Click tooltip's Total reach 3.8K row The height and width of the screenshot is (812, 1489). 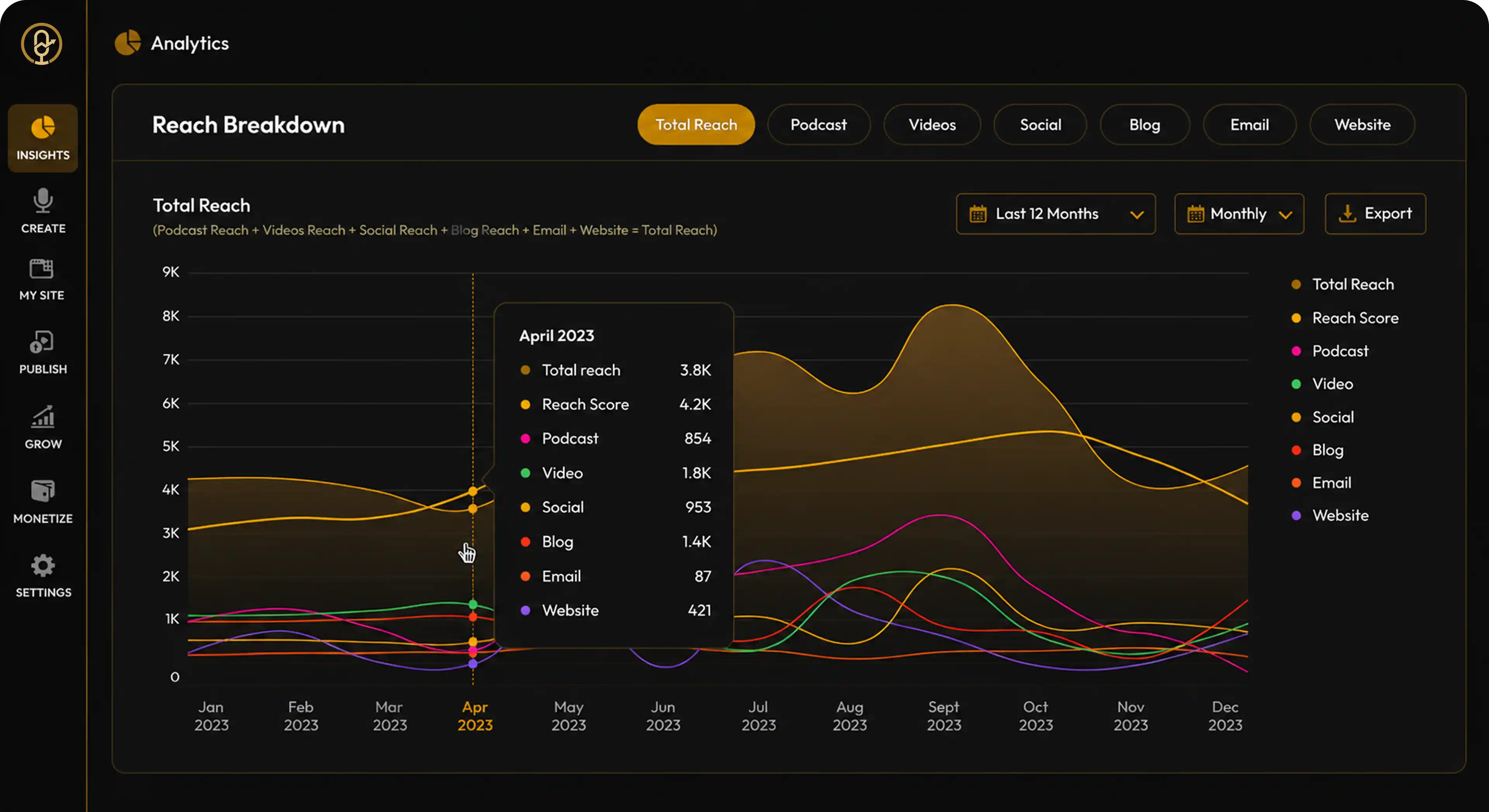pos(615,370)
